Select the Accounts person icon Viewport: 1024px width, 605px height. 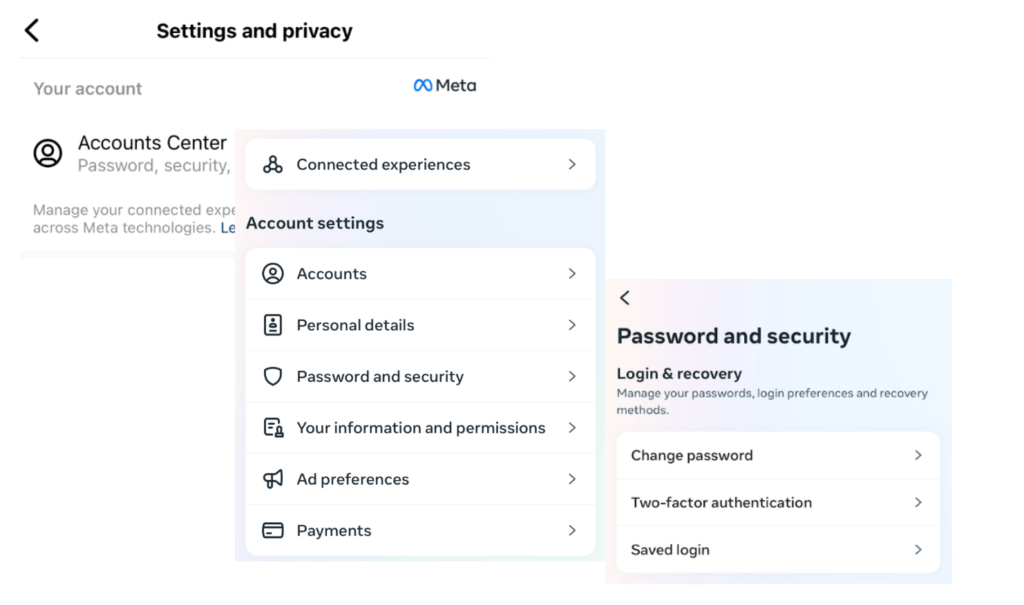tap(271, 273)
